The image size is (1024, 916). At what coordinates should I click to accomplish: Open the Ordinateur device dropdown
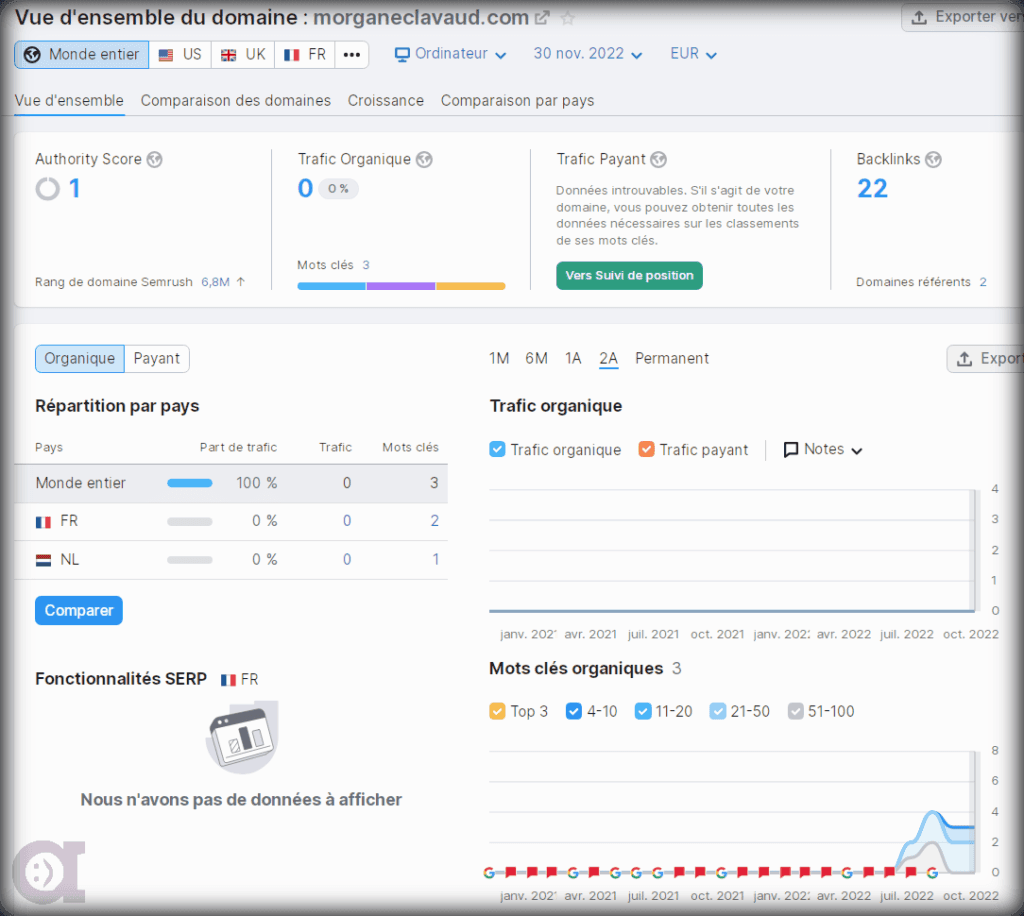coord(451,54)
